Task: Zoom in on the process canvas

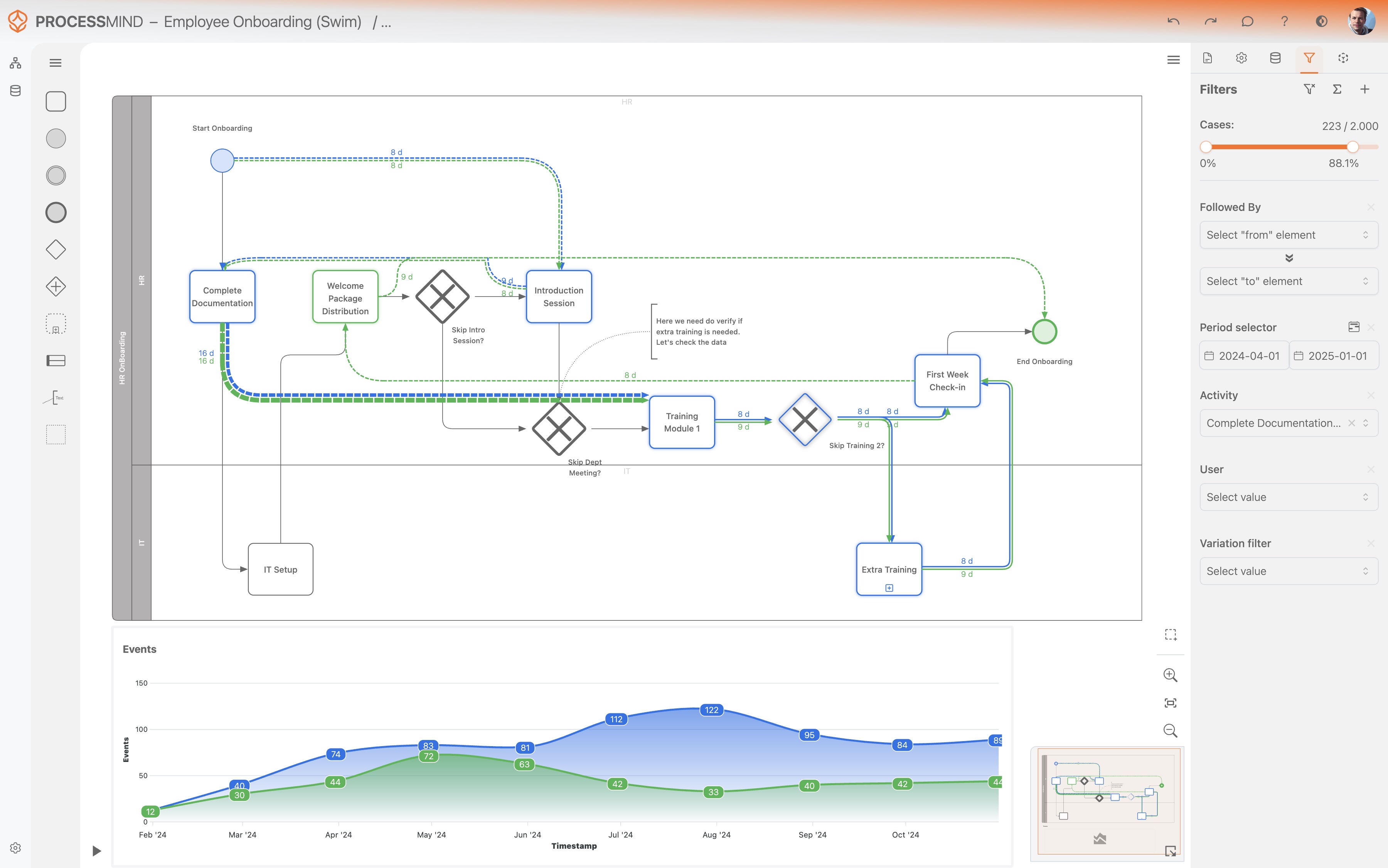Action: coord(1170,675)
